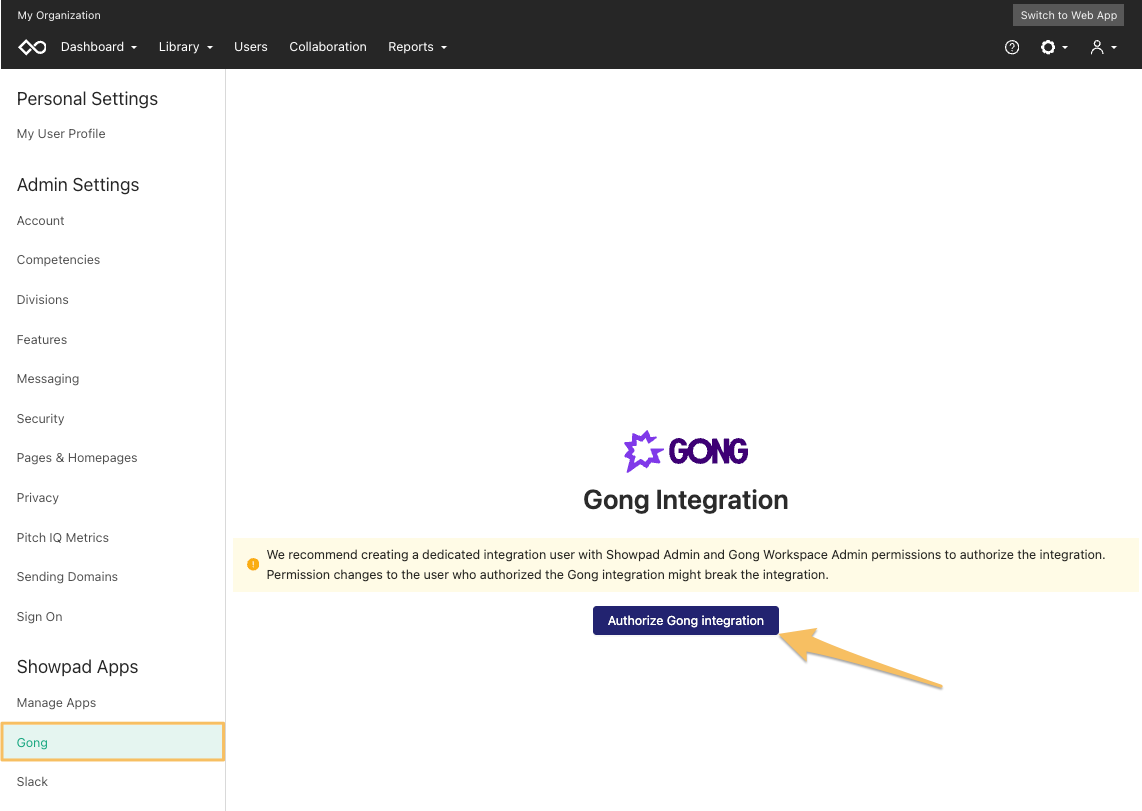1142x811 pixels.
Task: Open Manage Apps under Showpad Apps
Action: point(56,703)
